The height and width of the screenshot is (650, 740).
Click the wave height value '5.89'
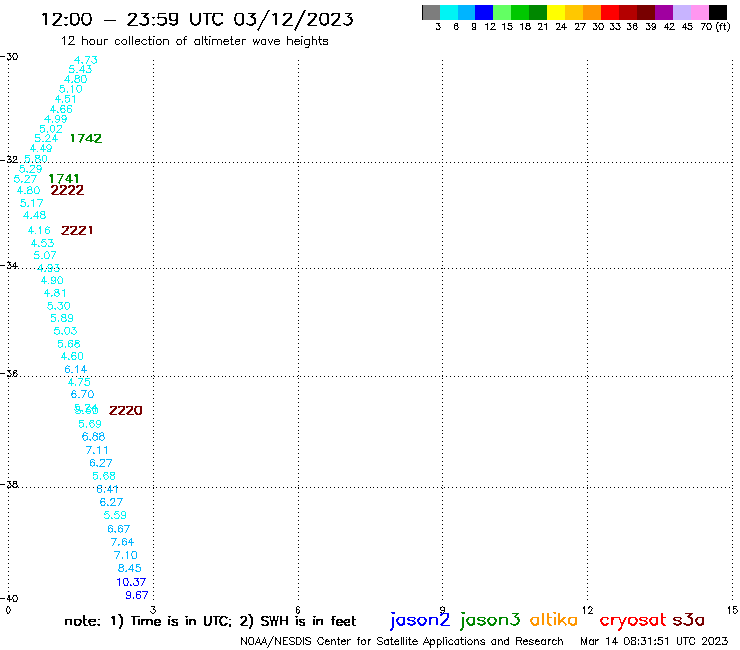pos(62,318)
